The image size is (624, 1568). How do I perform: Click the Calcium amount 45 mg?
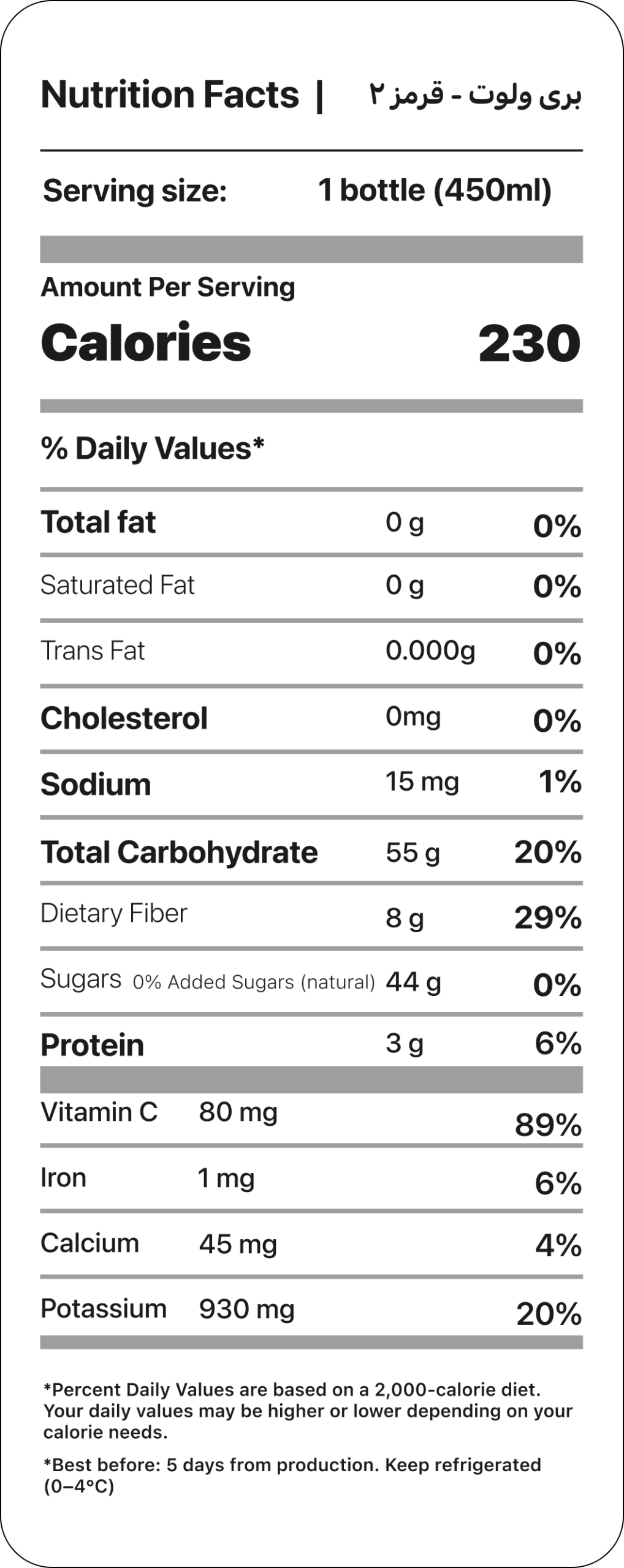point(238,1244)
